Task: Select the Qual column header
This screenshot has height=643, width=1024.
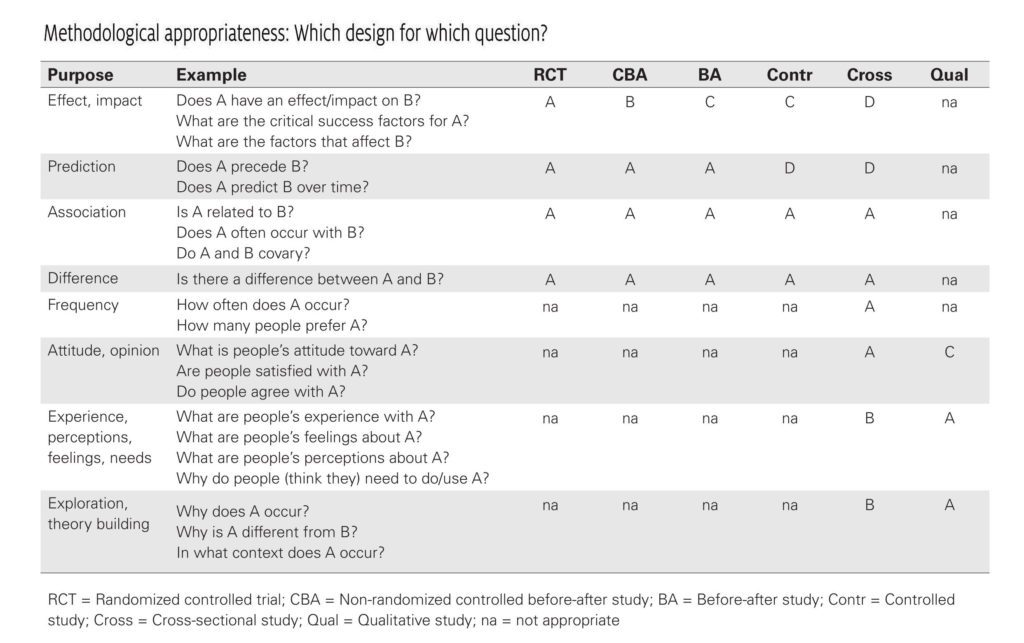Action: point(949,75)
